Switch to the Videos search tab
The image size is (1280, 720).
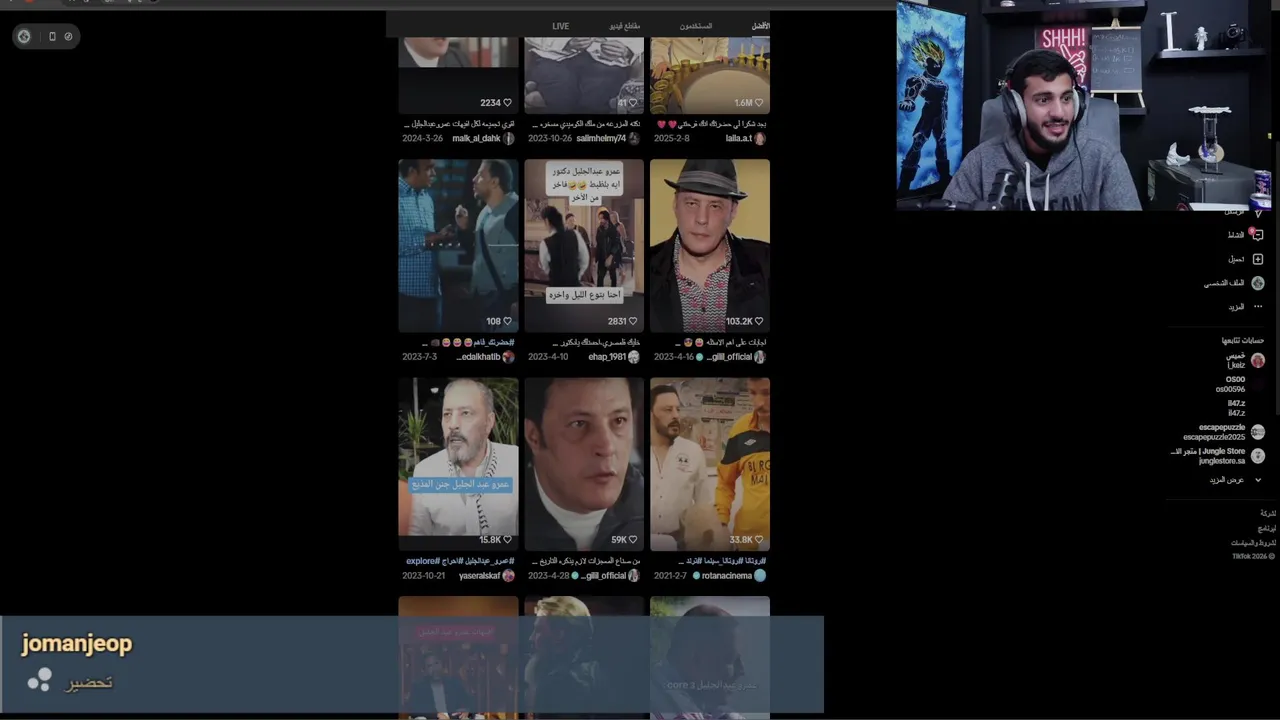coord(625,26)
